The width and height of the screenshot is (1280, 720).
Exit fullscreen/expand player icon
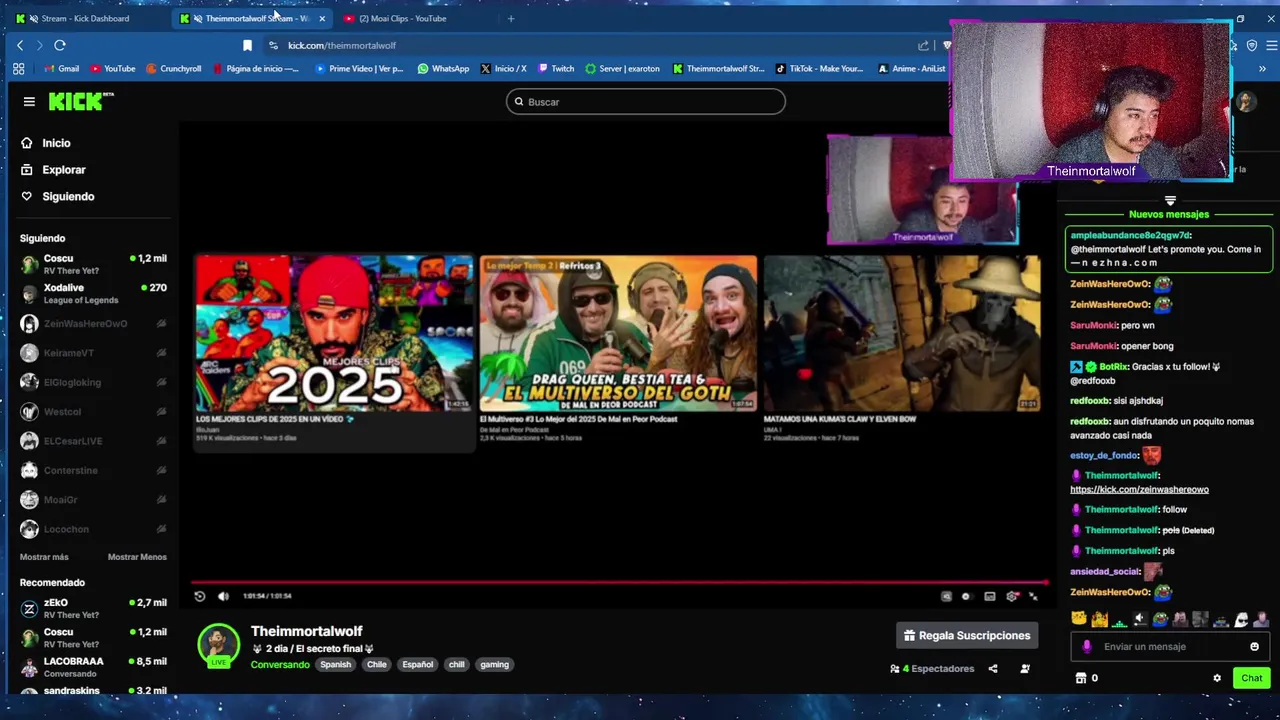(1034, 596)
